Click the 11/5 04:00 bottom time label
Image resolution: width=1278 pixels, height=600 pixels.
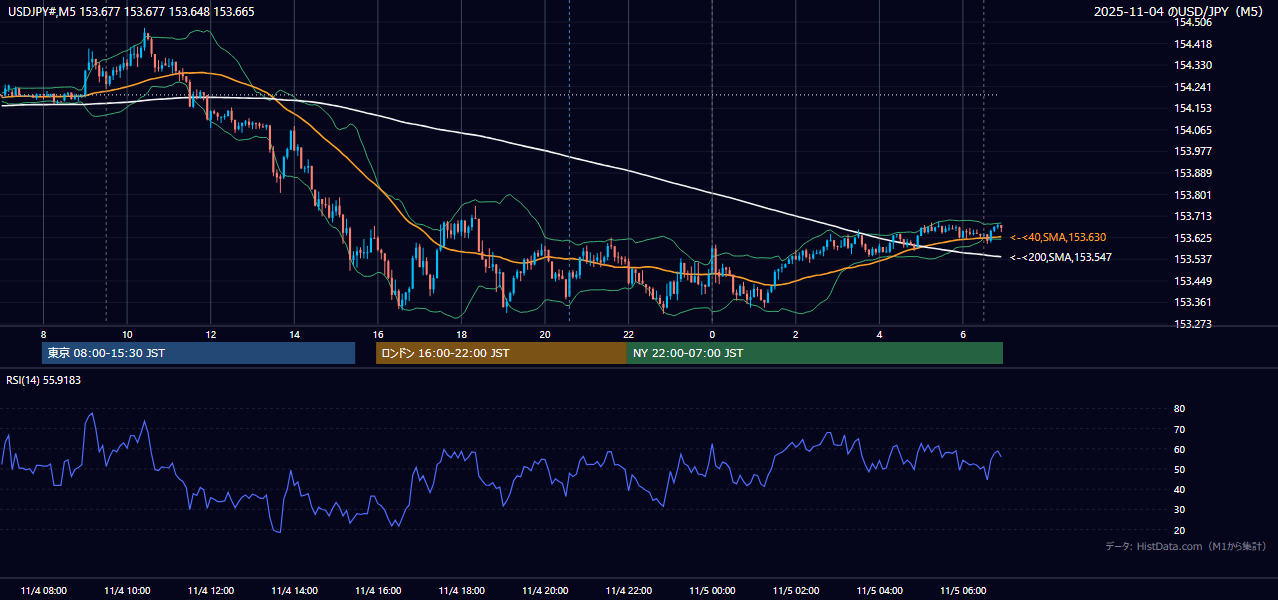point(879,591)
